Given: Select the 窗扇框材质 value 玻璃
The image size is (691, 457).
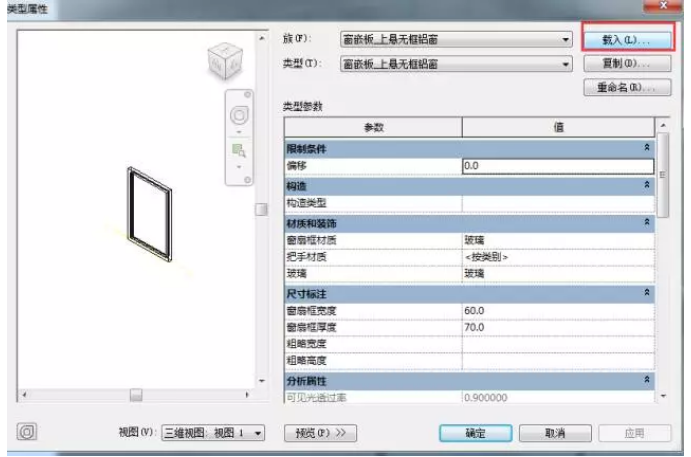Looking at the screenshot, I should pyautogui.click(x=558, y=240).
